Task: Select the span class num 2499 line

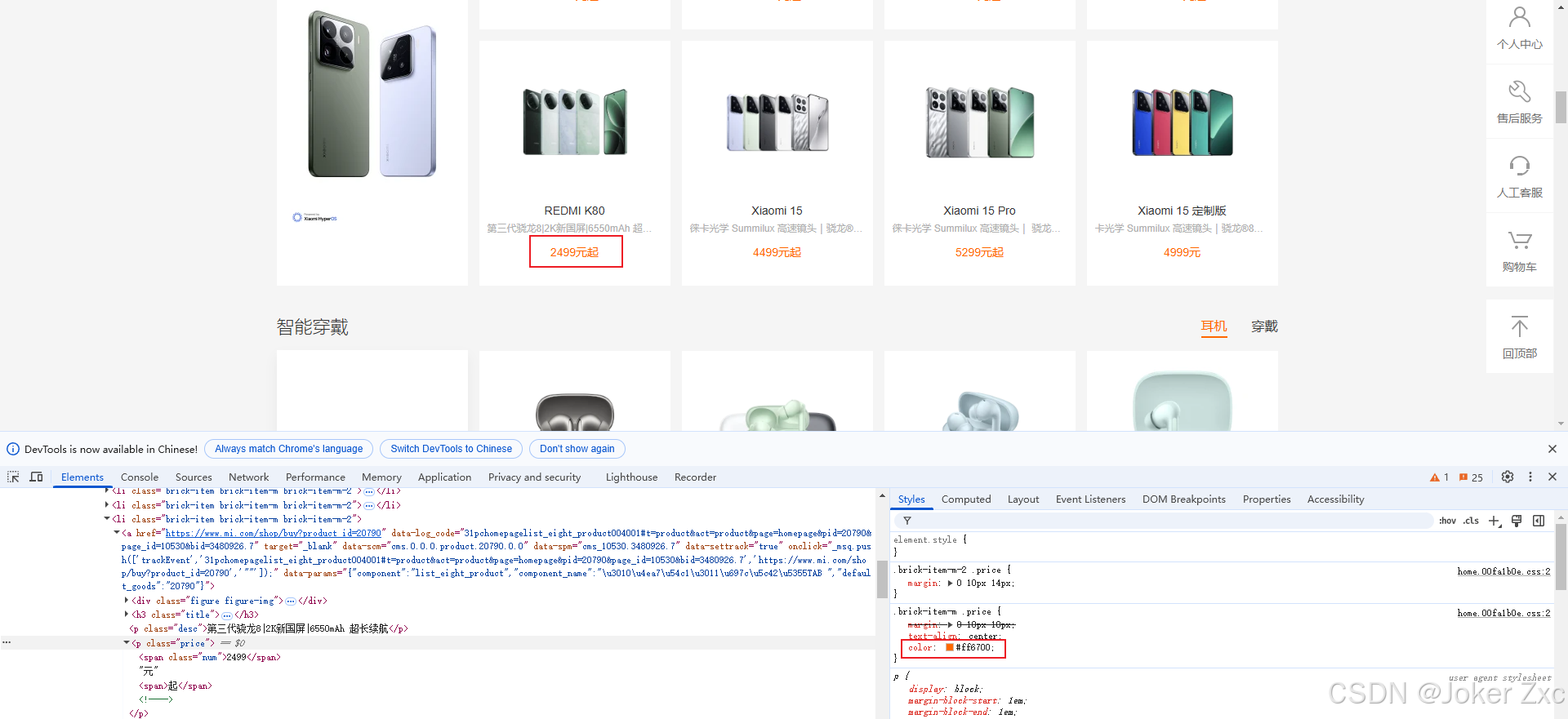Action: 210,657
